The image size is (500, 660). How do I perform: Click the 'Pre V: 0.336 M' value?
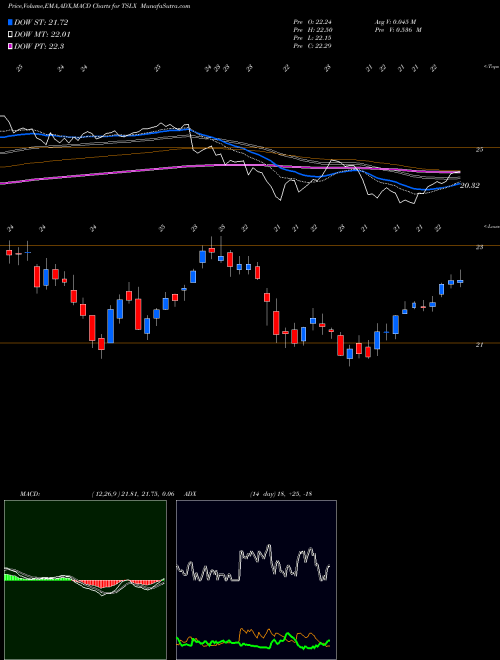[x=398, y=30]
